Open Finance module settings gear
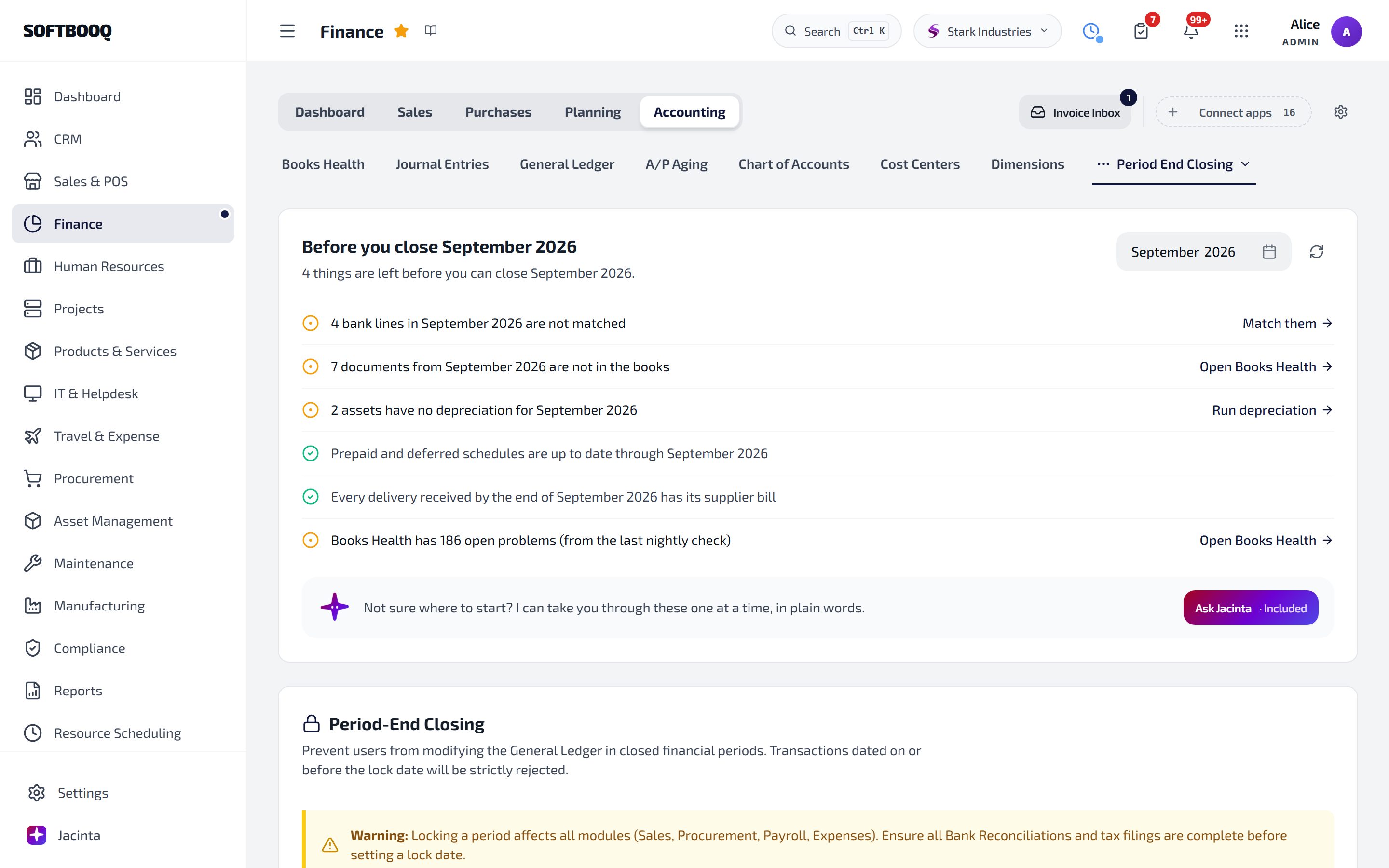 1340,112
